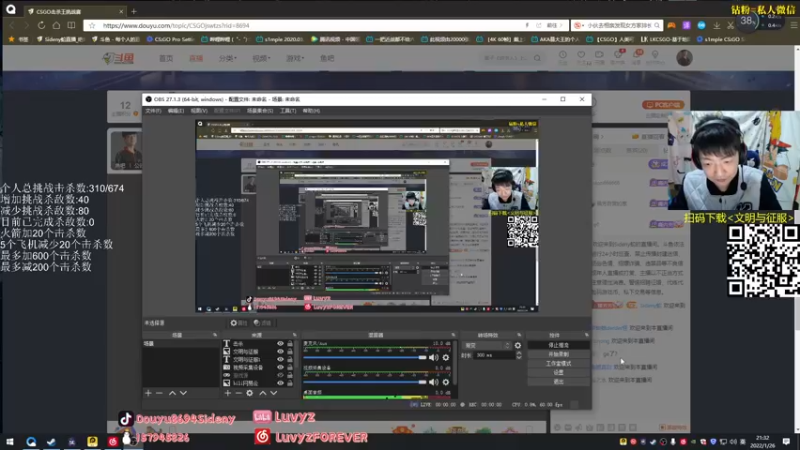Open settings gear of first mixer channel
This screenshot has height=450, width=800.
(x=446, y=358)
